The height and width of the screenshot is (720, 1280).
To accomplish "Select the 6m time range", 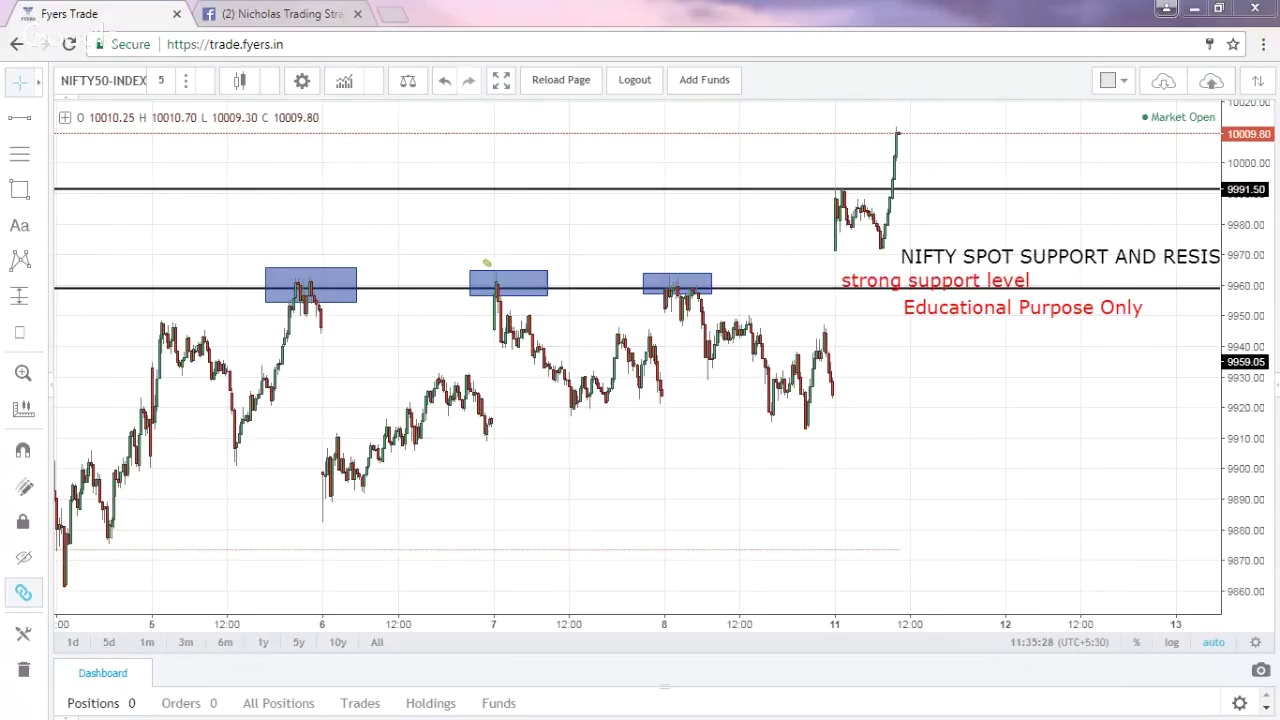I will point(225,642).
